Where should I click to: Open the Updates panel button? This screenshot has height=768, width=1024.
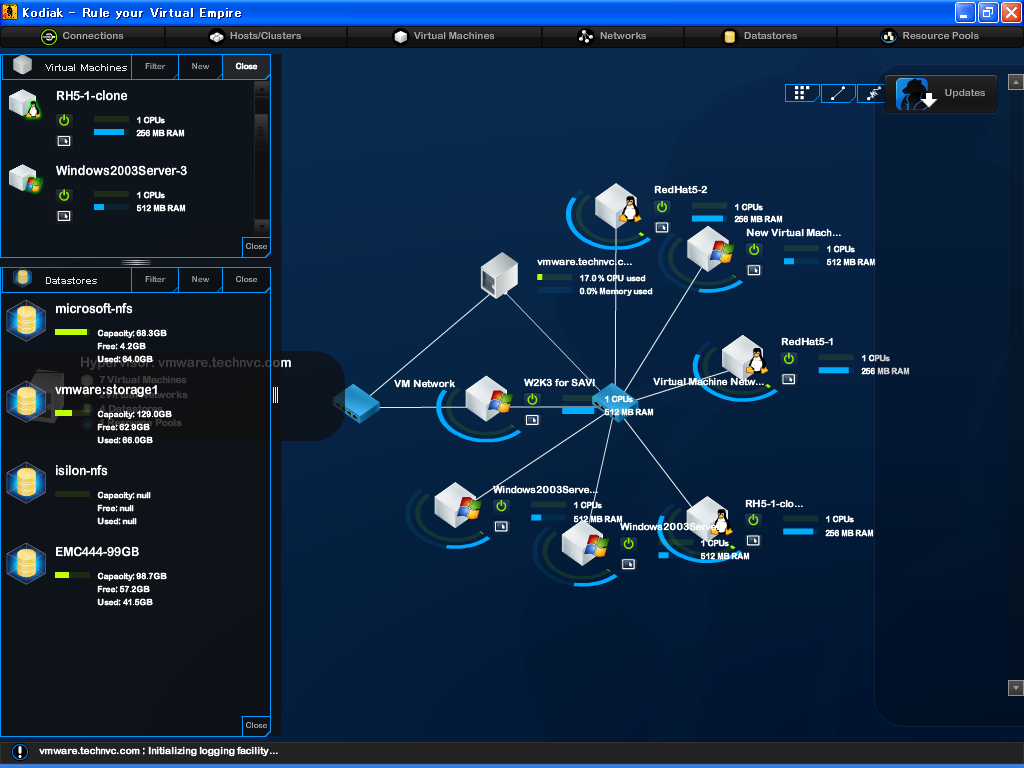pyautogui.click(x=941, y=93)
